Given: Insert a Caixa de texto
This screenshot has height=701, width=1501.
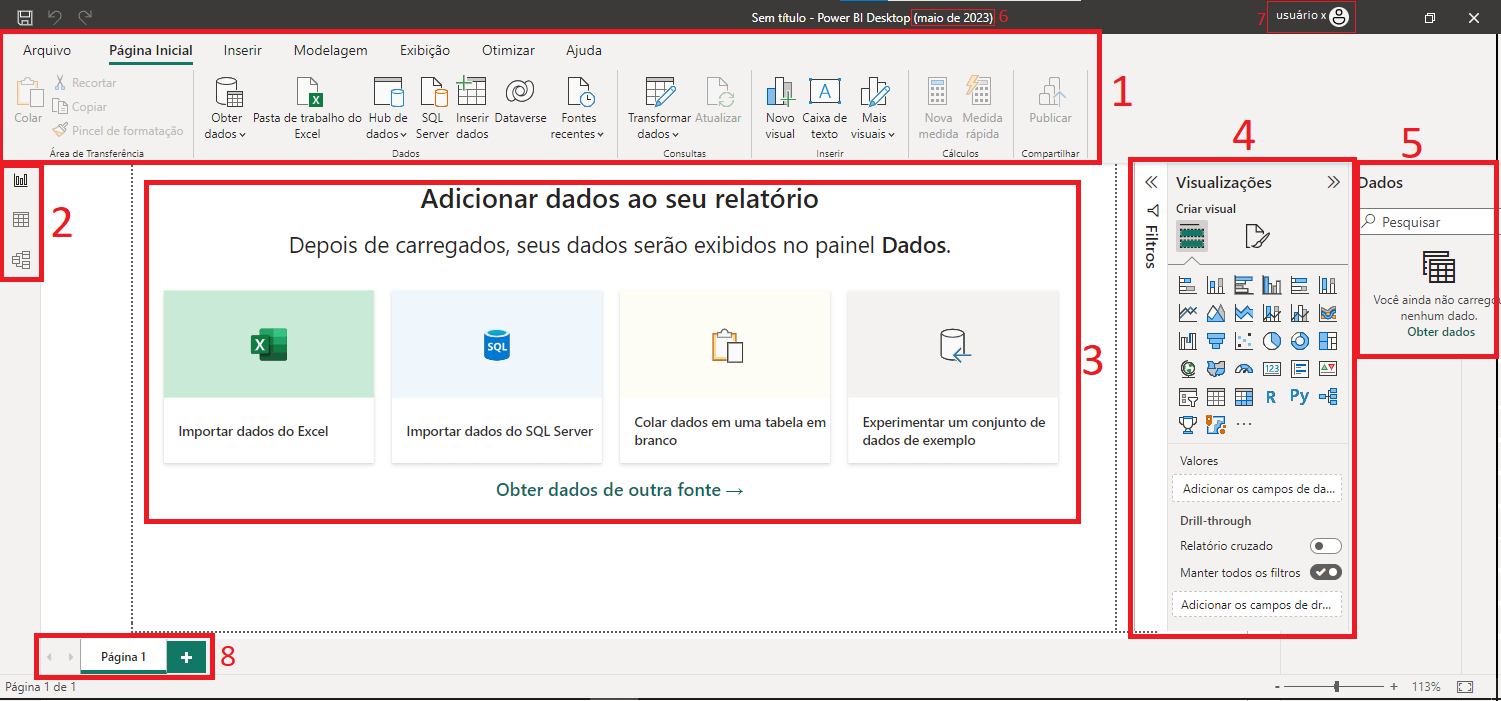Looking at the screenshot, I should point(825,108).
